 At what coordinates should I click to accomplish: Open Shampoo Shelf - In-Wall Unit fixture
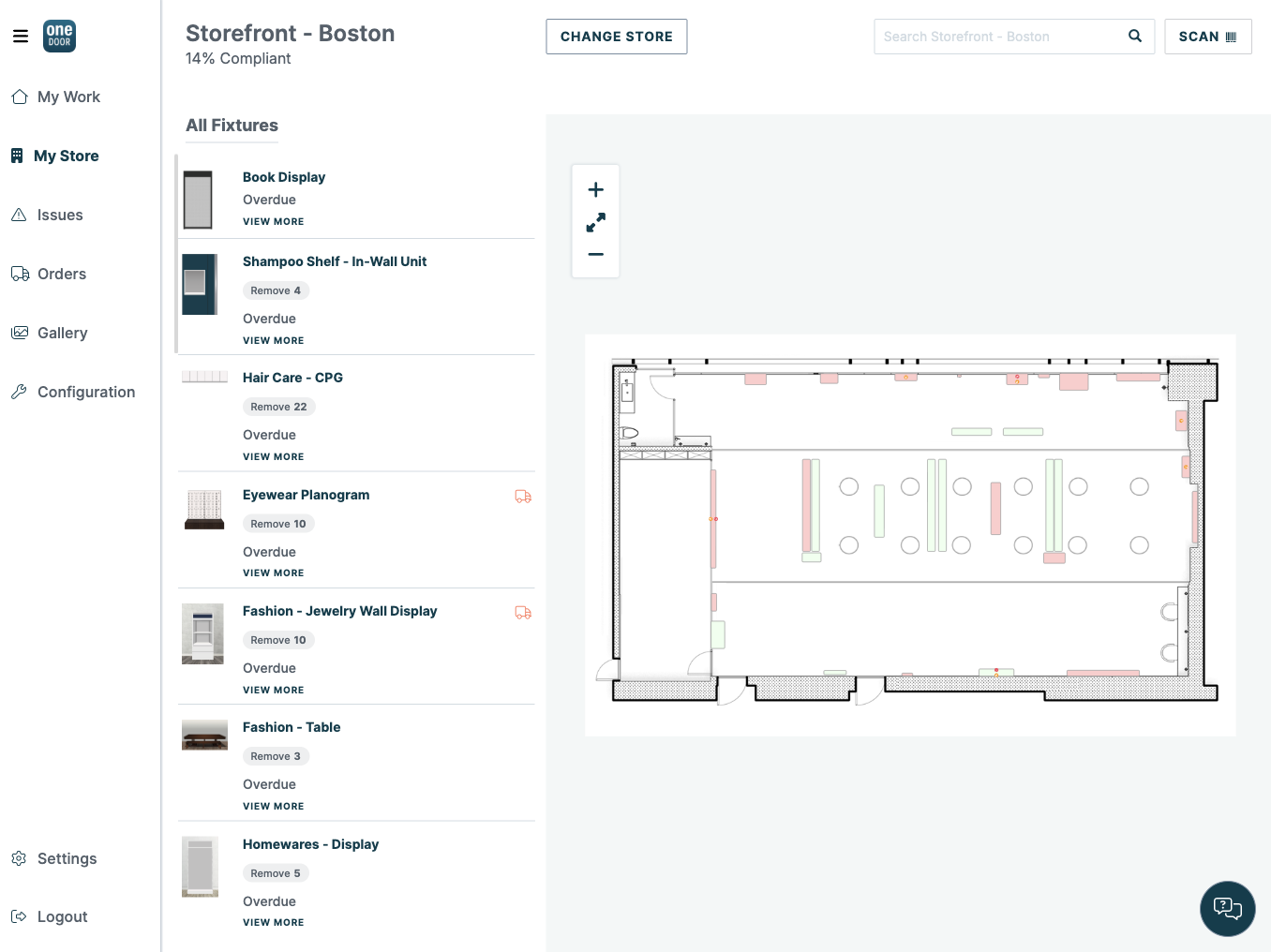pyautogui.click(x=335, y=261)
